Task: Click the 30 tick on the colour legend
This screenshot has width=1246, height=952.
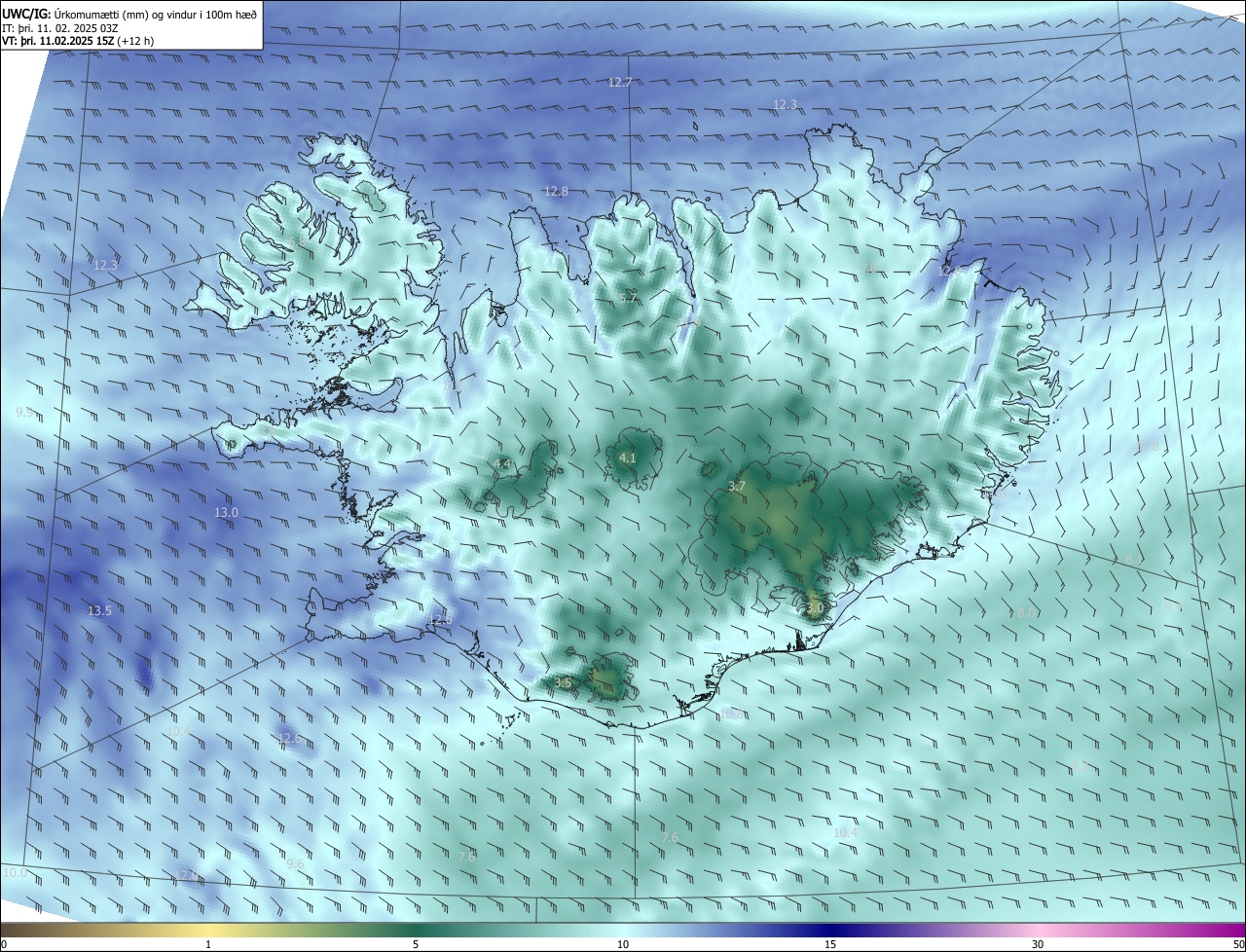Action: [x=1038, y=945]
